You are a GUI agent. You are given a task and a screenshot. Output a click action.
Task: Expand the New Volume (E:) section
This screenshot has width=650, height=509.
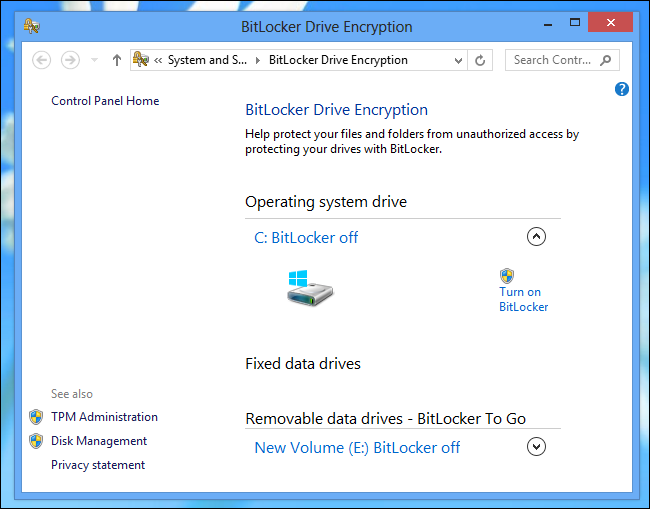coord(537,447)
